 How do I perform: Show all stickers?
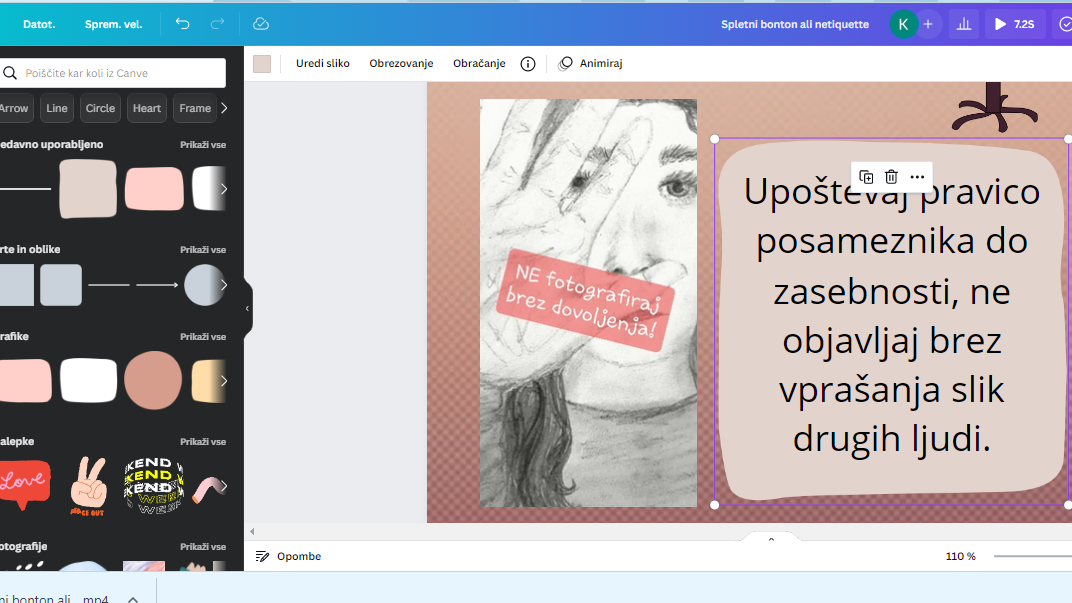click(x=203, y=442)
